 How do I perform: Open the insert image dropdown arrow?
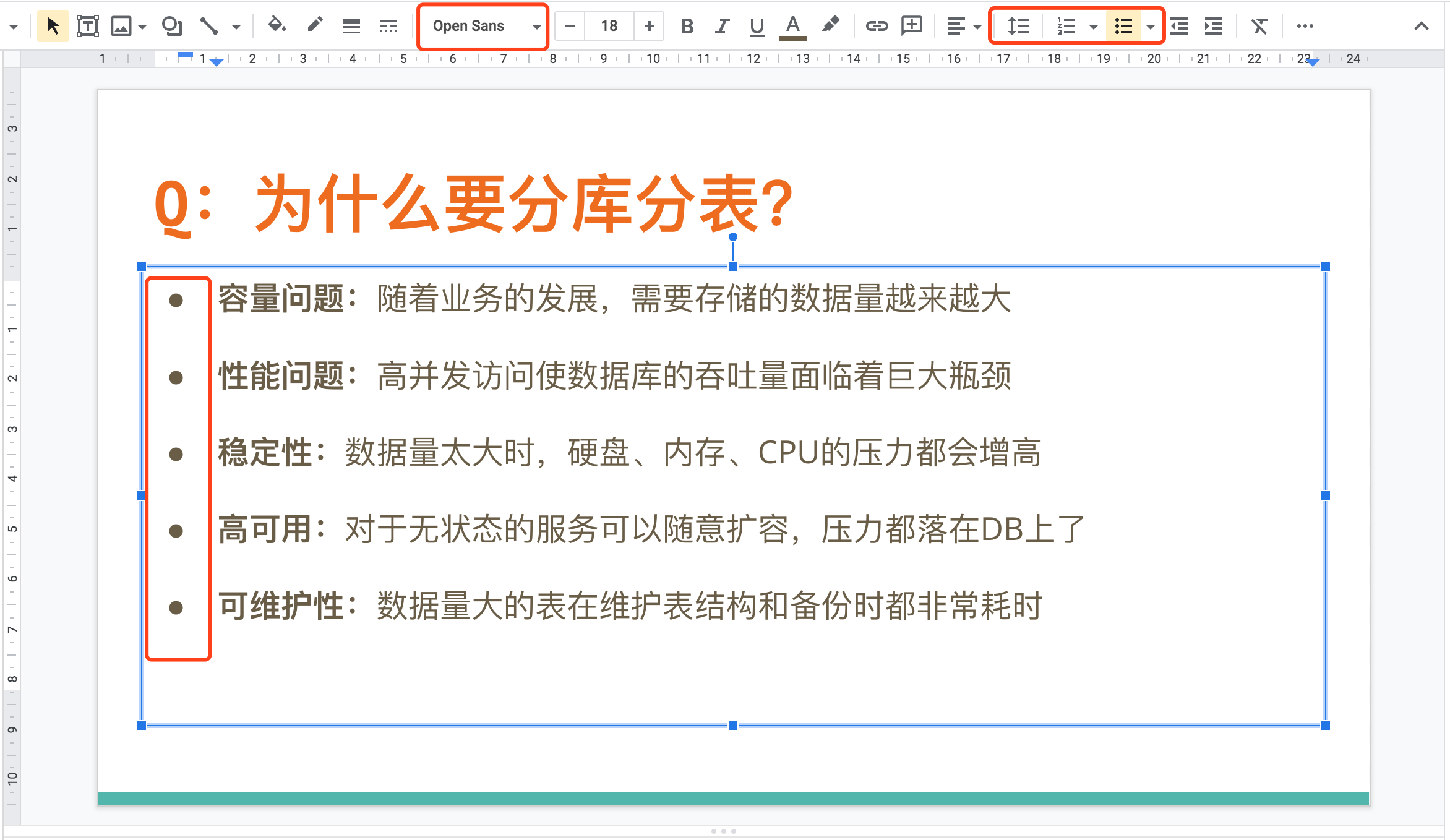tap(143, 27)
